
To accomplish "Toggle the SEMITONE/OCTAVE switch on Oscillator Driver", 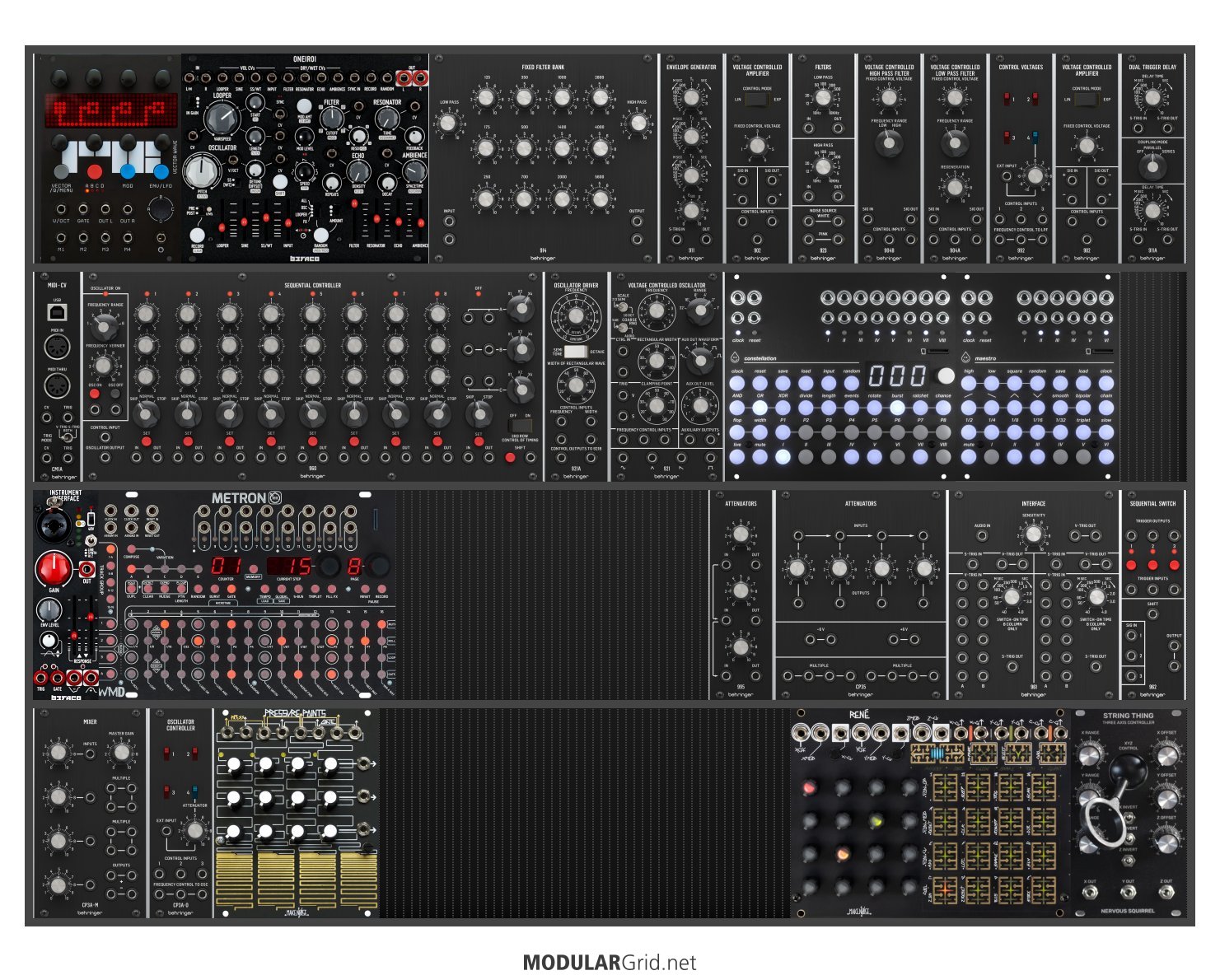I will point(577,352).
